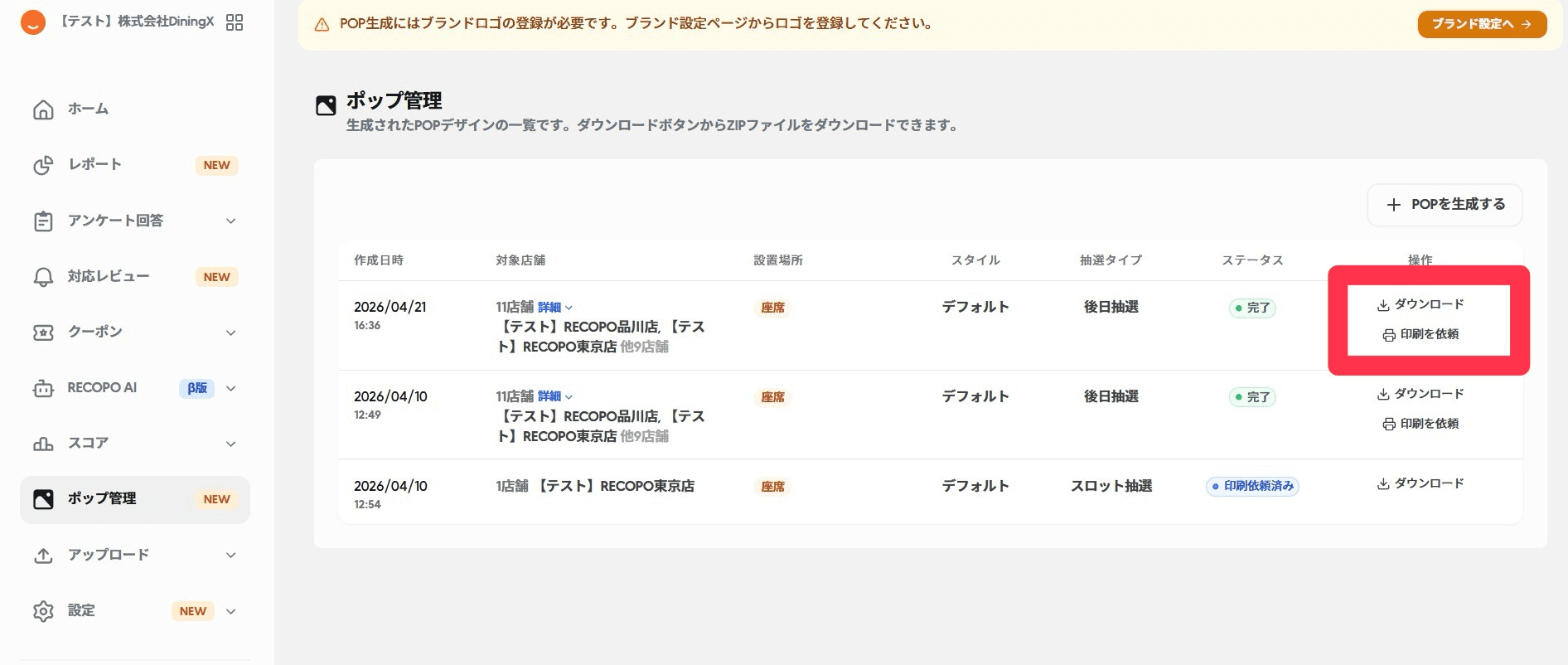Click the スコア bar chart icon
The image size is (1568, 665).
[43, 444]
